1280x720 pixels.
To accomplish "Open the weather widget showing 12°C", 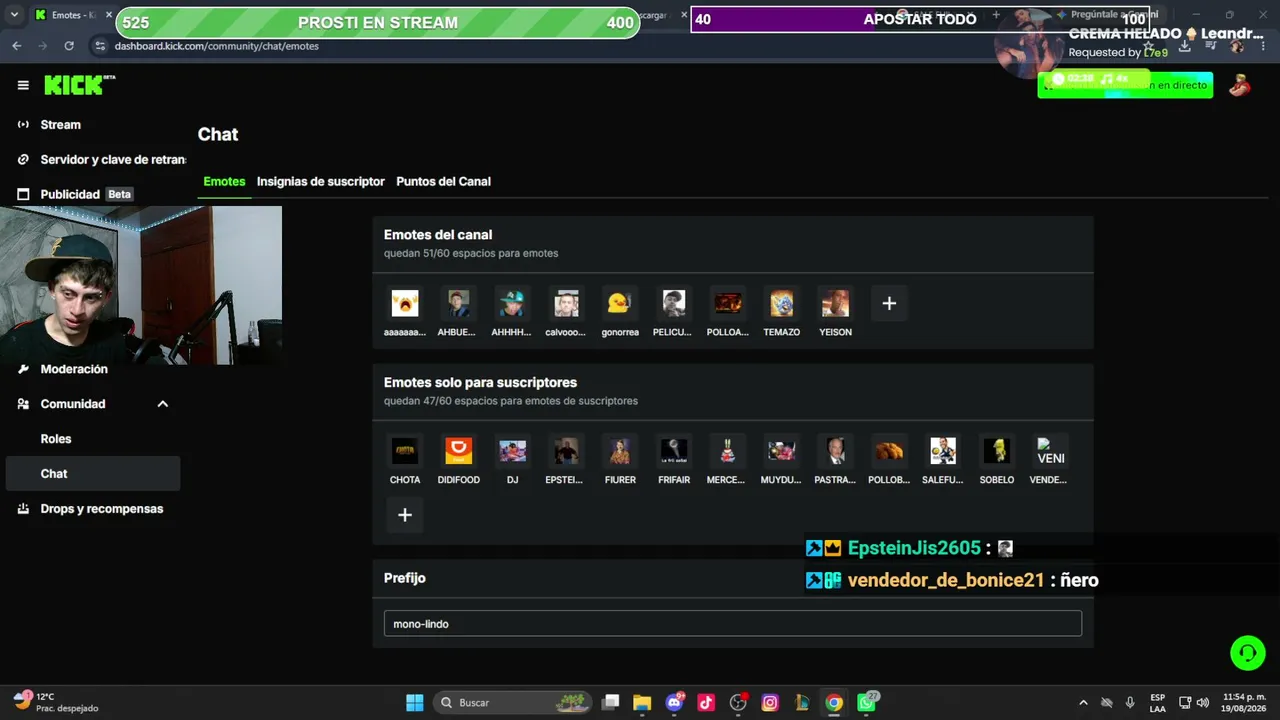I will coord(56,702).
